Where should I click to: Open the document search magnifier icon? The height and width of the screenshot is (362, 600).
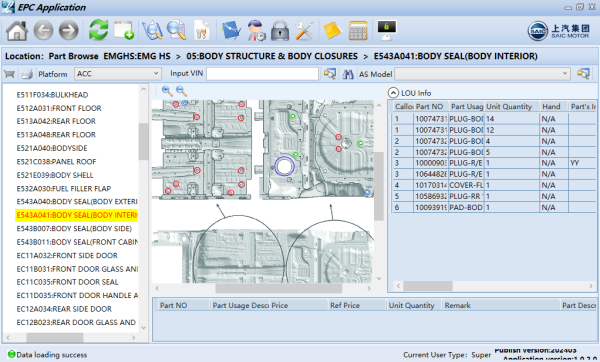(x=176, y=30)
